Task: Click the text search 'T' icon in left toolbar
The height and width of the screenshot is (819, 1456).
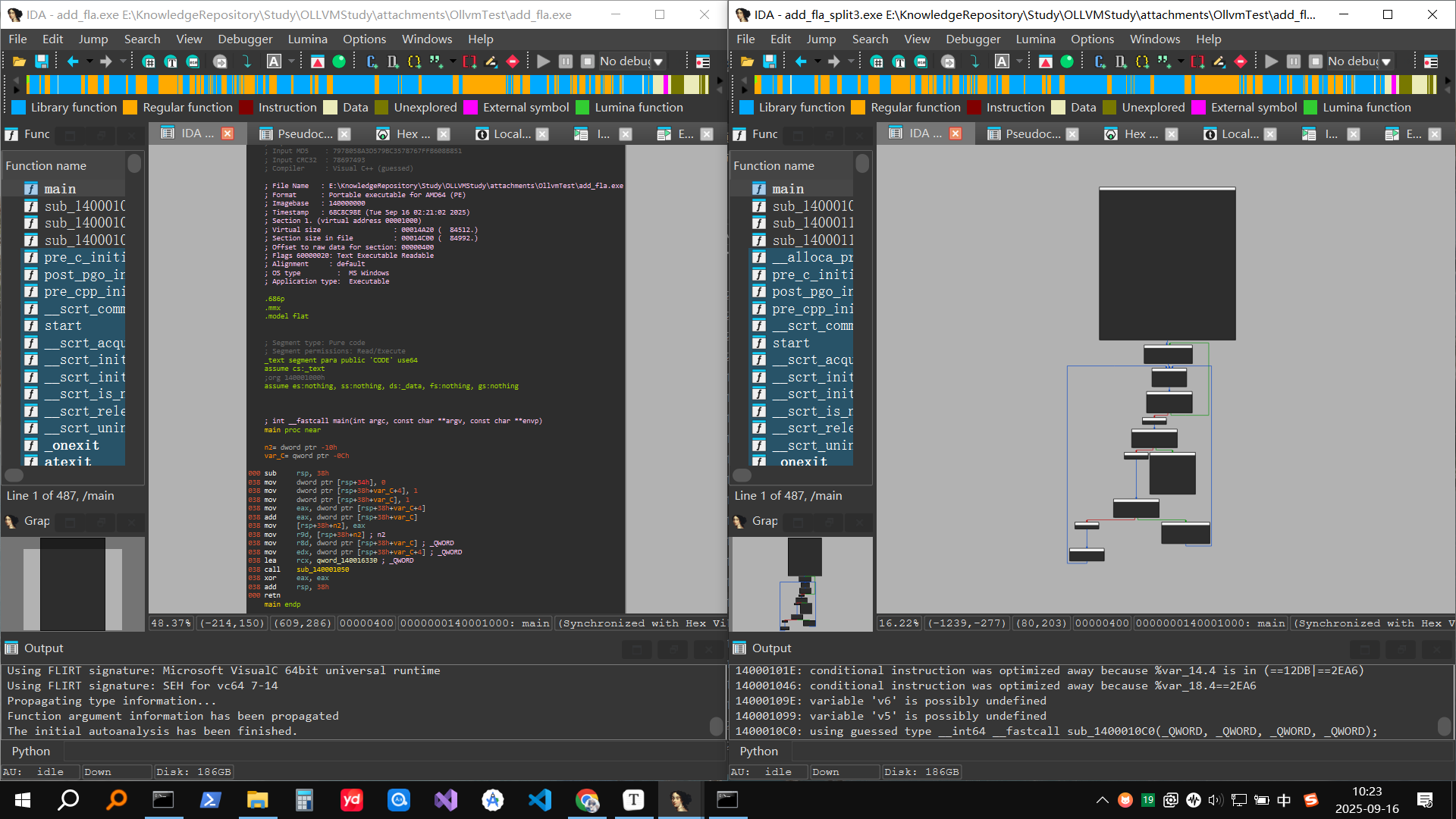Action: pyautogui.click(x=171, y=61)
